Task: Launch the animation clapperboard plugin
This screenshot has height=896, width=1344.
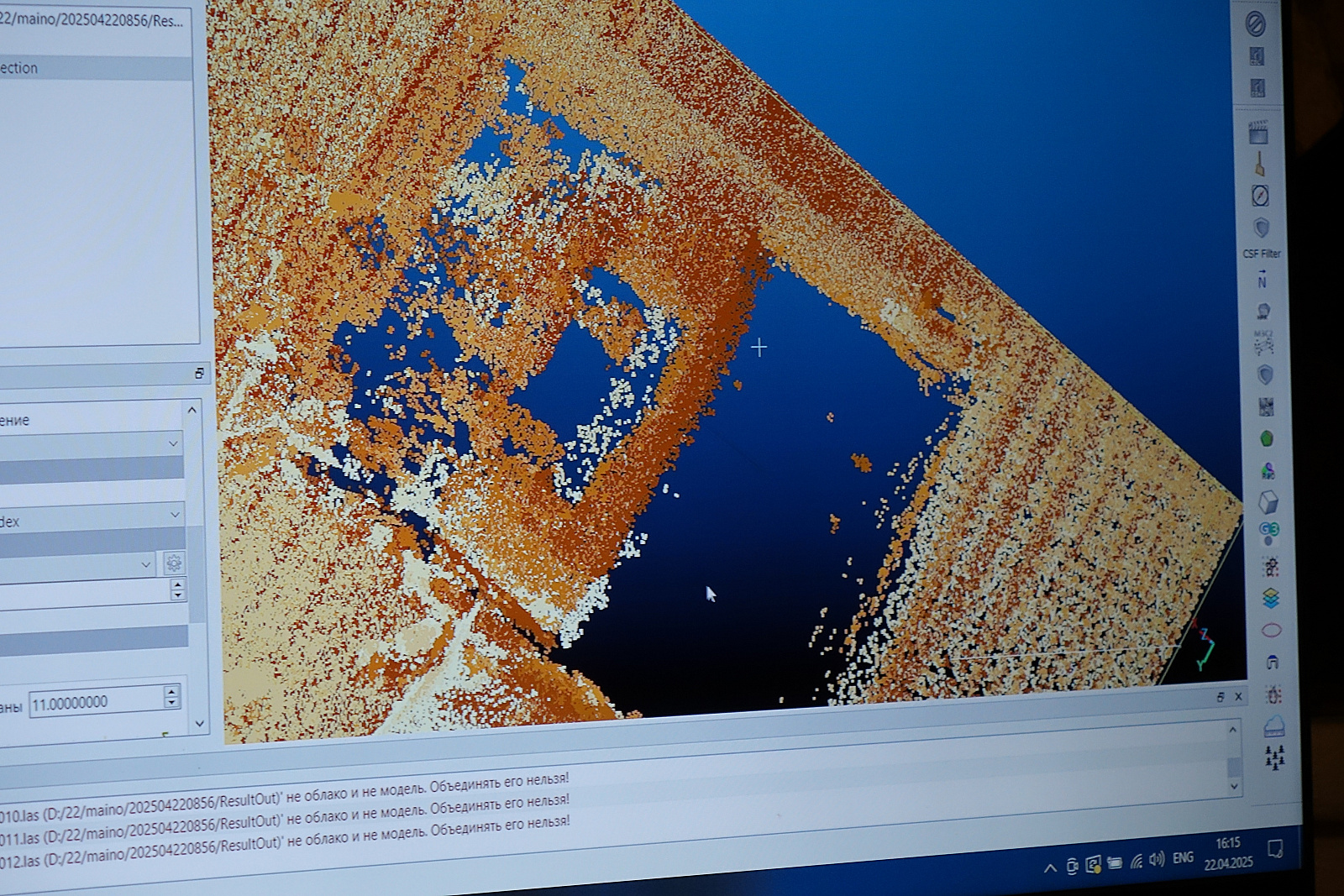Action: point(1257,133)
